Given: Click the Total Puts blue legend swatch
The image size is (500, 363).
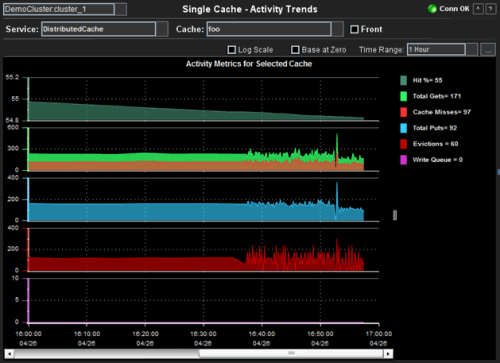Looking at the screenshot, I should click(x=403, y=128).
